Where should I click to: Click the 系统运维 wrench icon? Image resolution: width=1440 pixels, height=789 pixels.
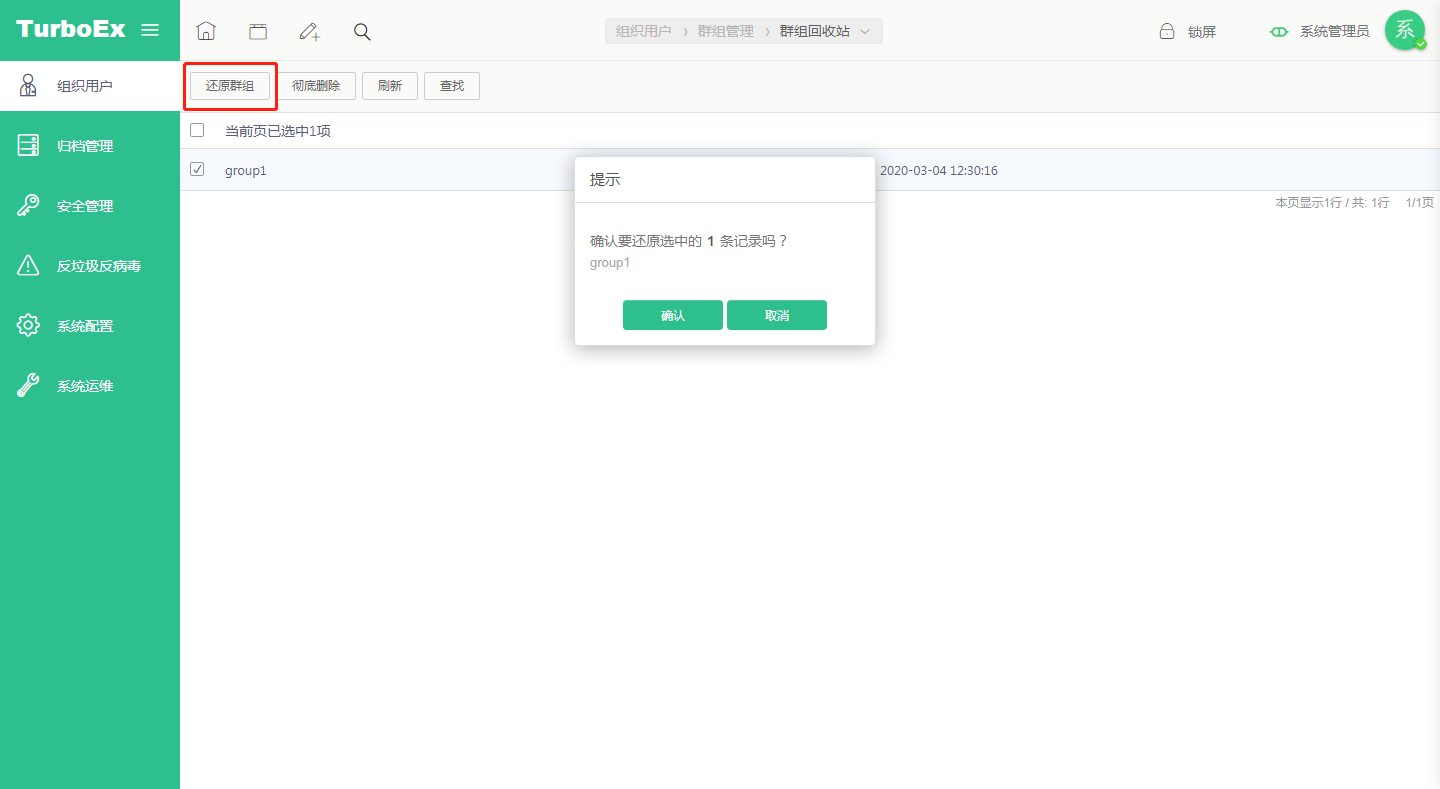click(x=28, y=386)
